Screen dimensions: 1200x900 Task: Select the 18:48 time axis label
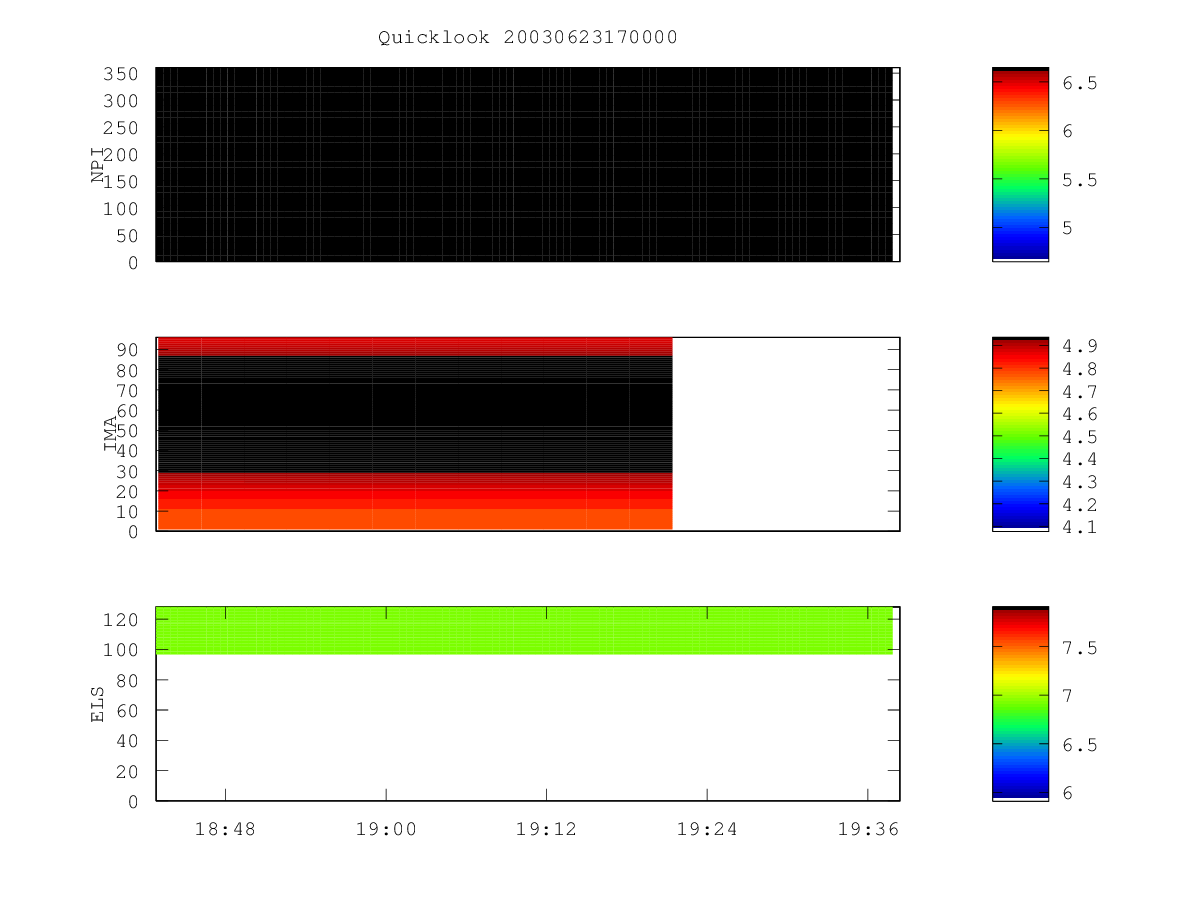pos(225,829)
